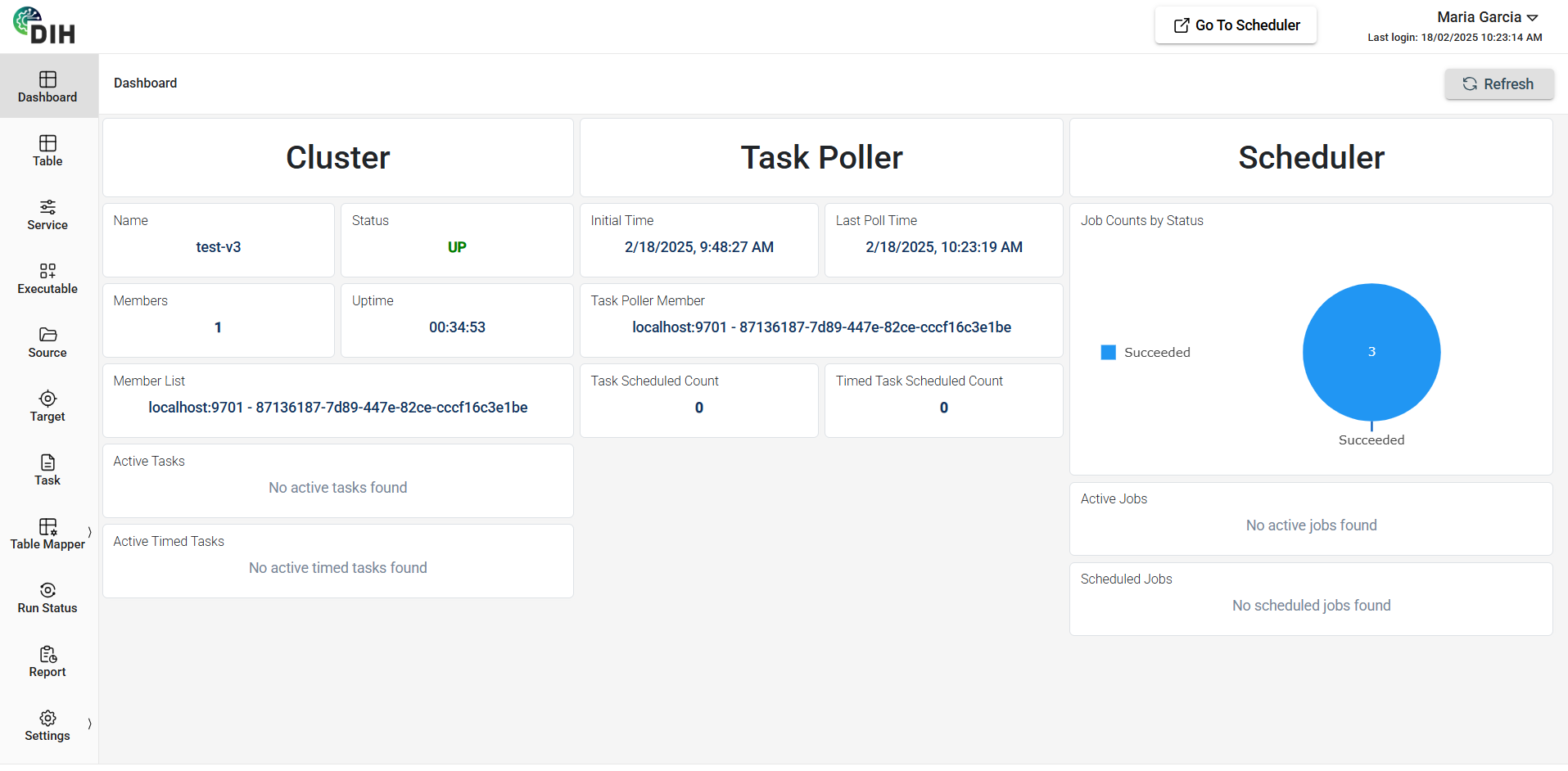The image size is (1568, 771).
Task: Select the Task document icon
Action: 47,462
